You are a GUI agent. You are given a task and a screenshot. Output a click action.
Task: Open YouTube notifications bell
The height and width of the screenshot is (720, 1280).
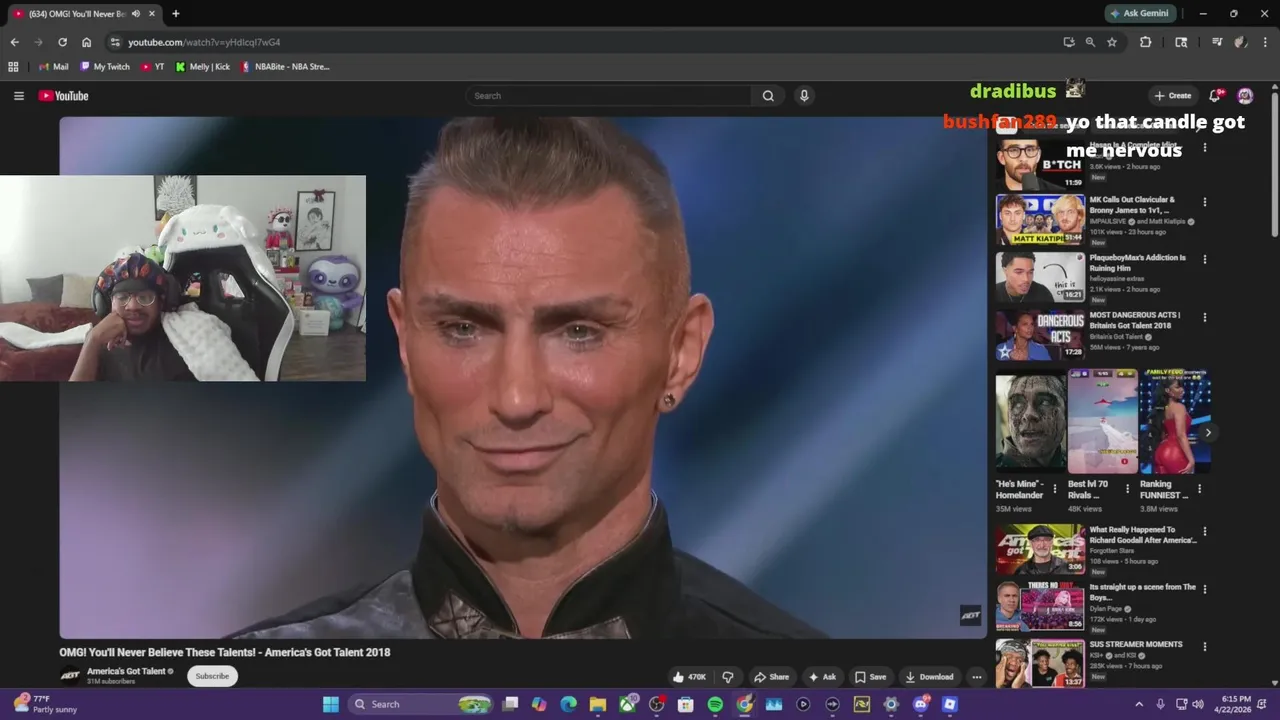click(x=1215, y=96)
